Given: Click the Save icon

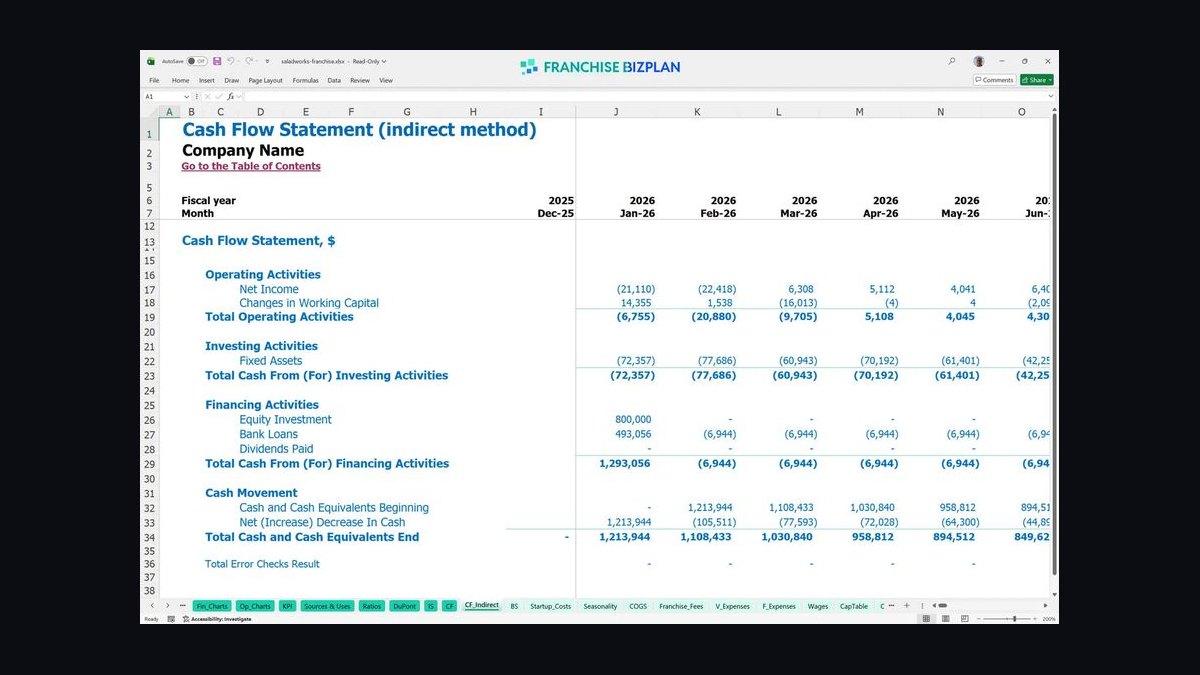Looking at the screenshot, I should [x=217, y=61].
